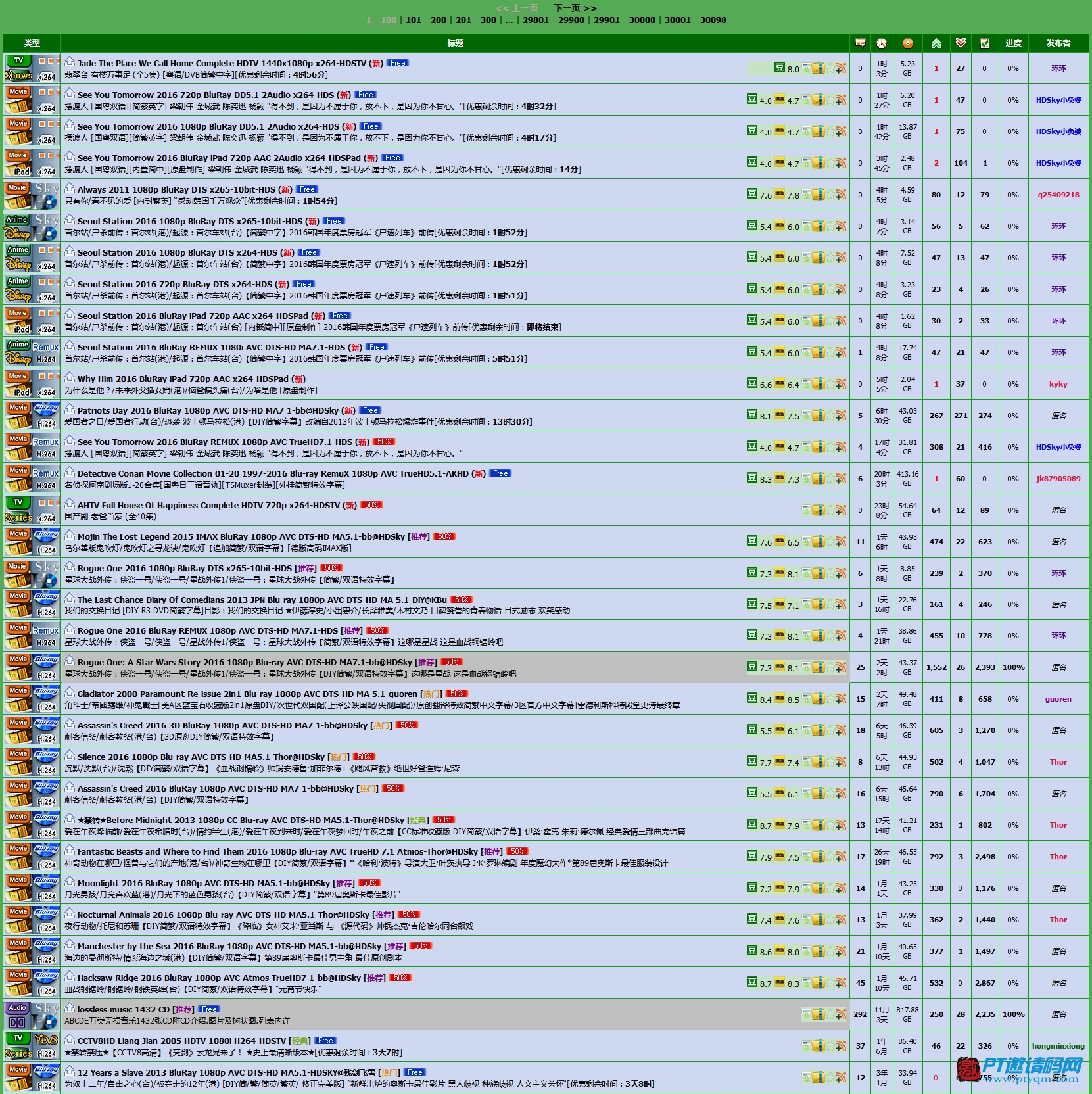Click Audio category icon for lossless music 1432 CD
Viewport: 1092px width, 1094px height.
tap(18, 1014)
